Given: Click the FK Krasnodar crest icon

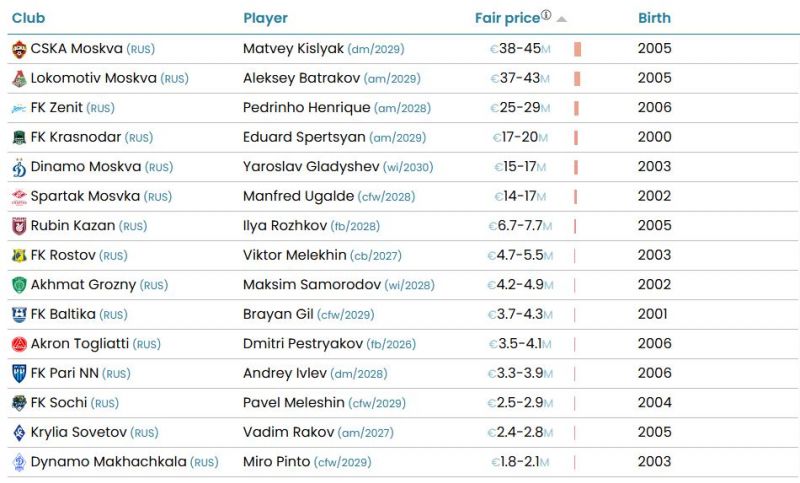Looking at the screenshot, I should coord(19,137).
